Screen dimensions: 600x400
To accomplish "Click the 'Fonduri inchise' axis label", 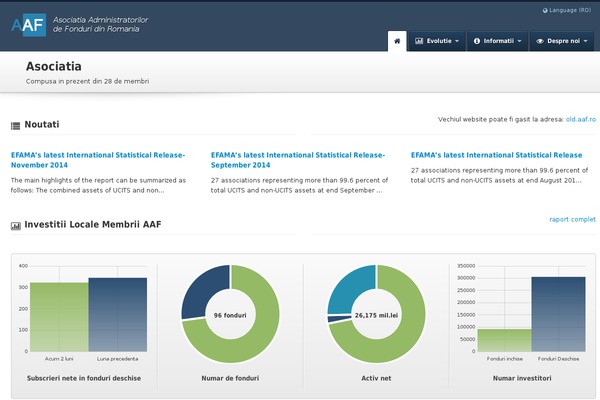I will click(x=504, y=359).
